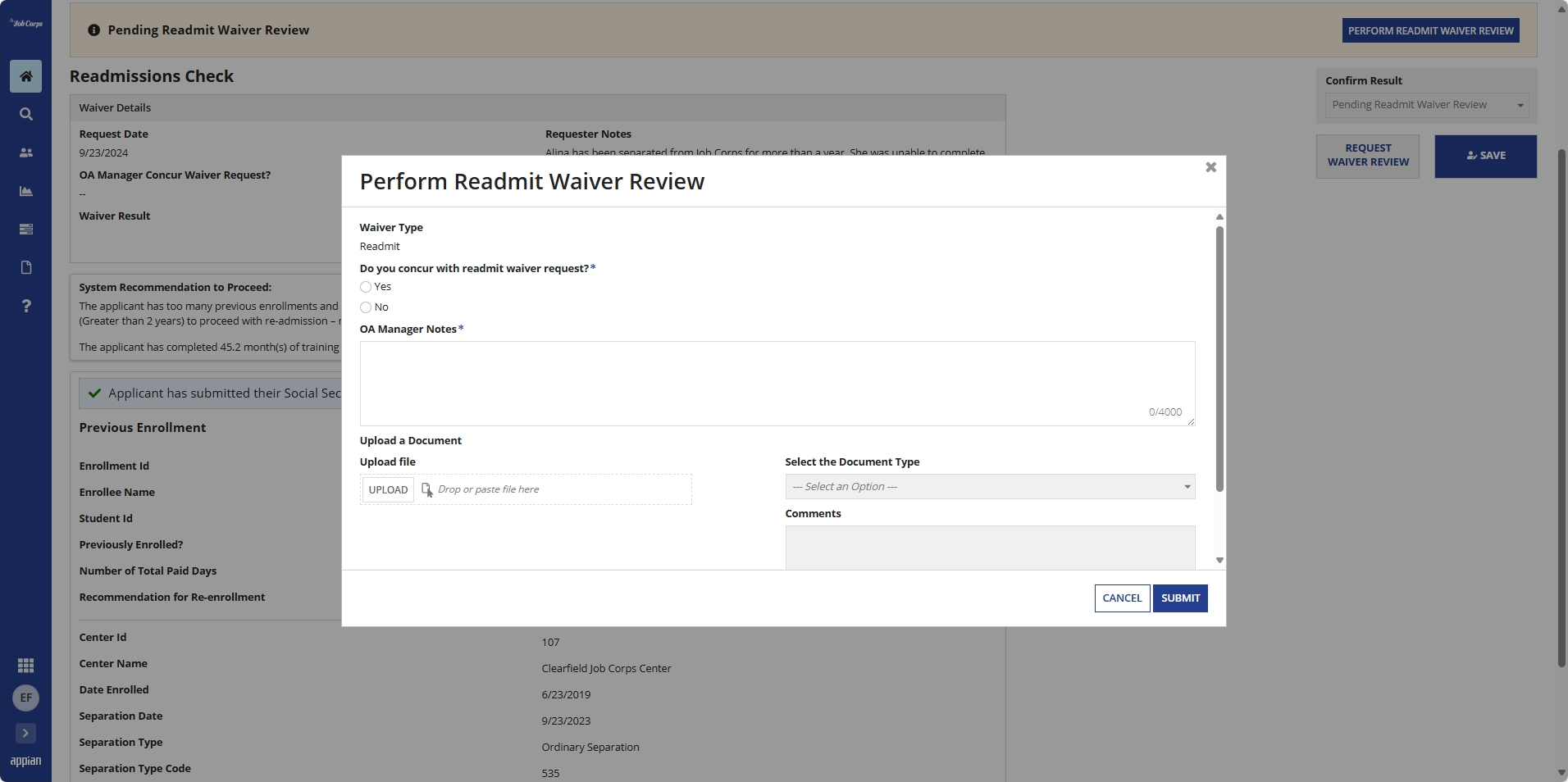Click the 'Waiver Details' section header
1568x782 pixels.
coord(115,107)
